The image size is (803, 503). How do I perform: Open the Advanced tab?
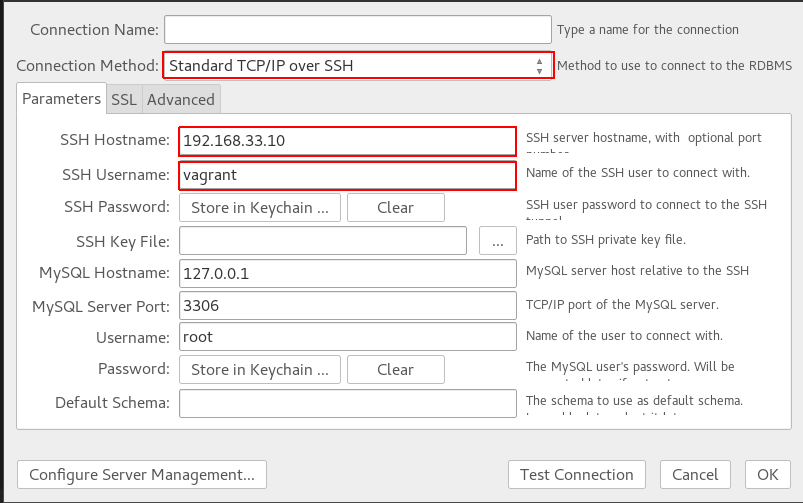[180, 99]
